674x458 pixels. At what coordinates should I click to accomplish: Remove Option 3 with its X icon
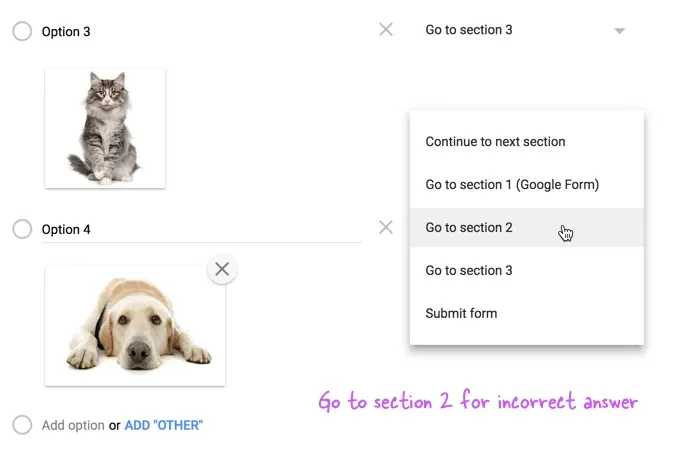386,30
